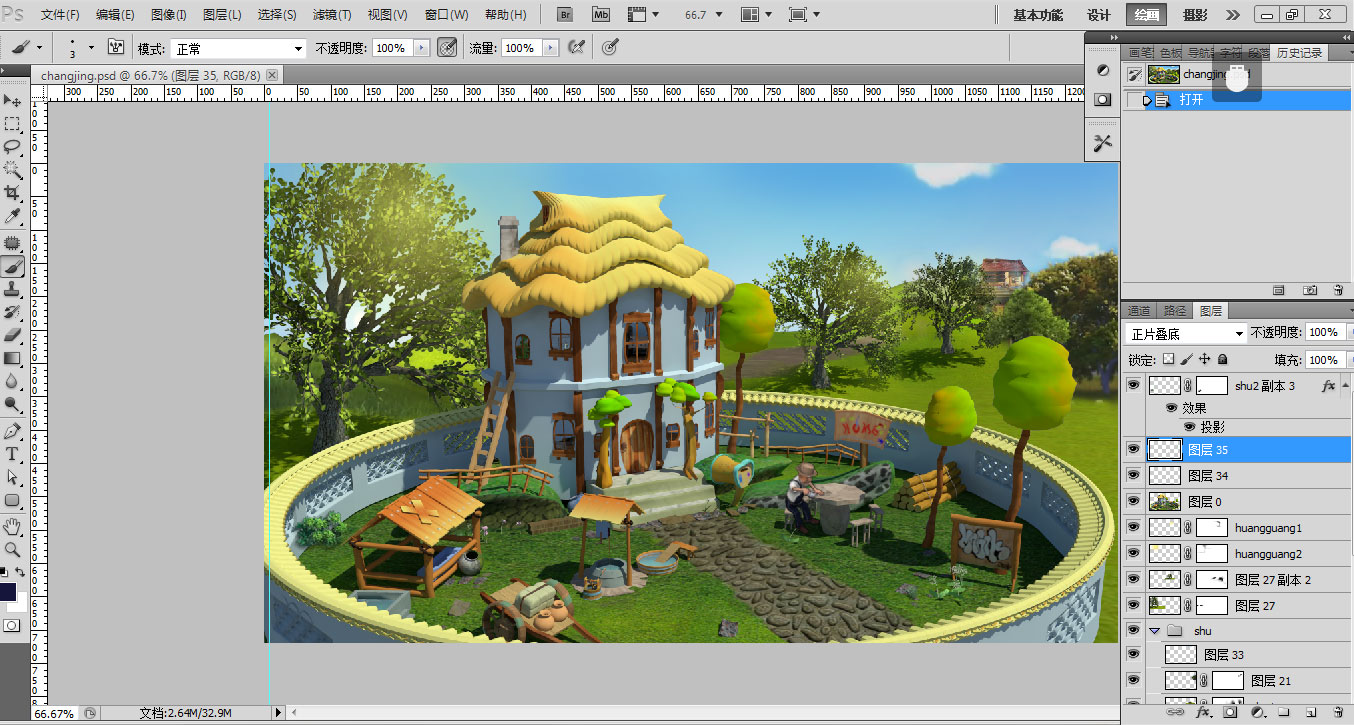Click the layer opacity 100% field
1354x725 pixels.
(1324, 333)
